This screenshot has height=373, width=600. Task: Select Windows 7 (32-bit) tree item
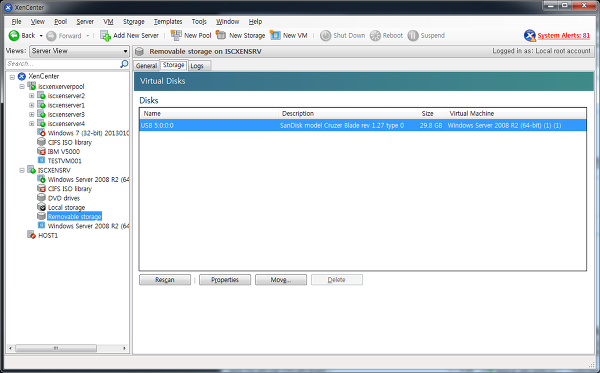[88, 133]
